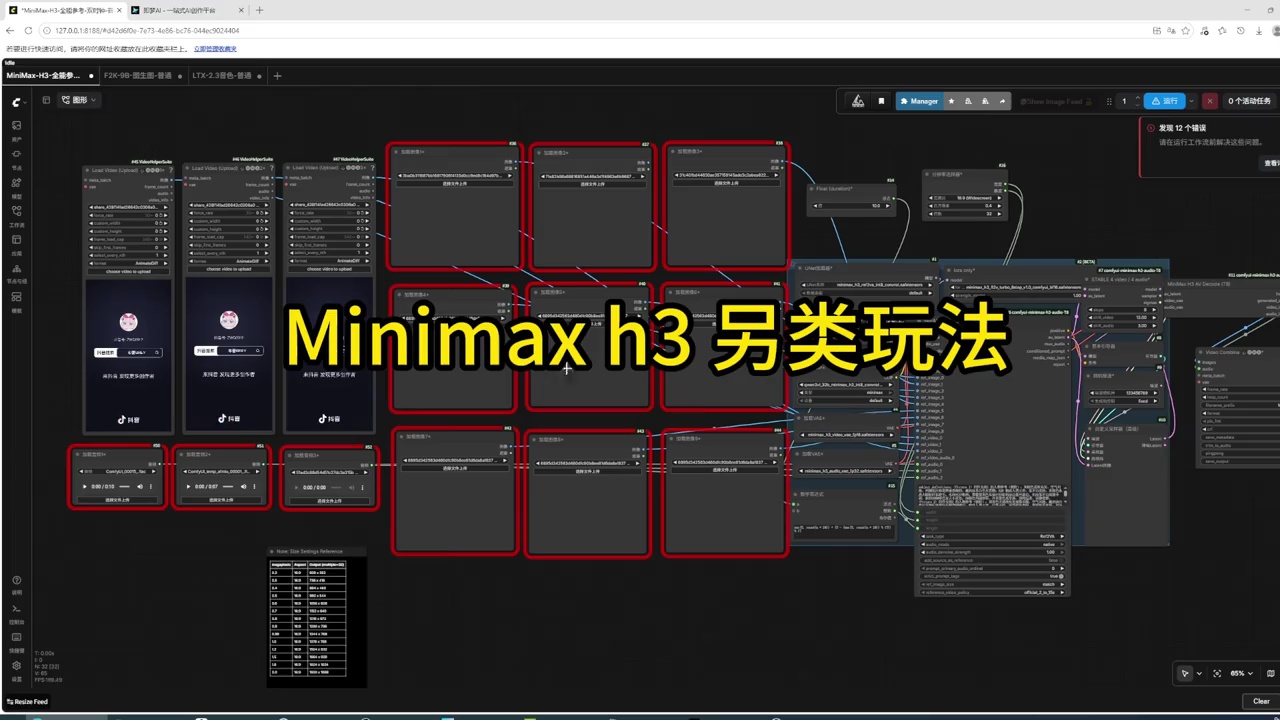Screen dimensions: 1280x720
Task: Click the drag handle beside batch count
Action: coord(1108,101)
